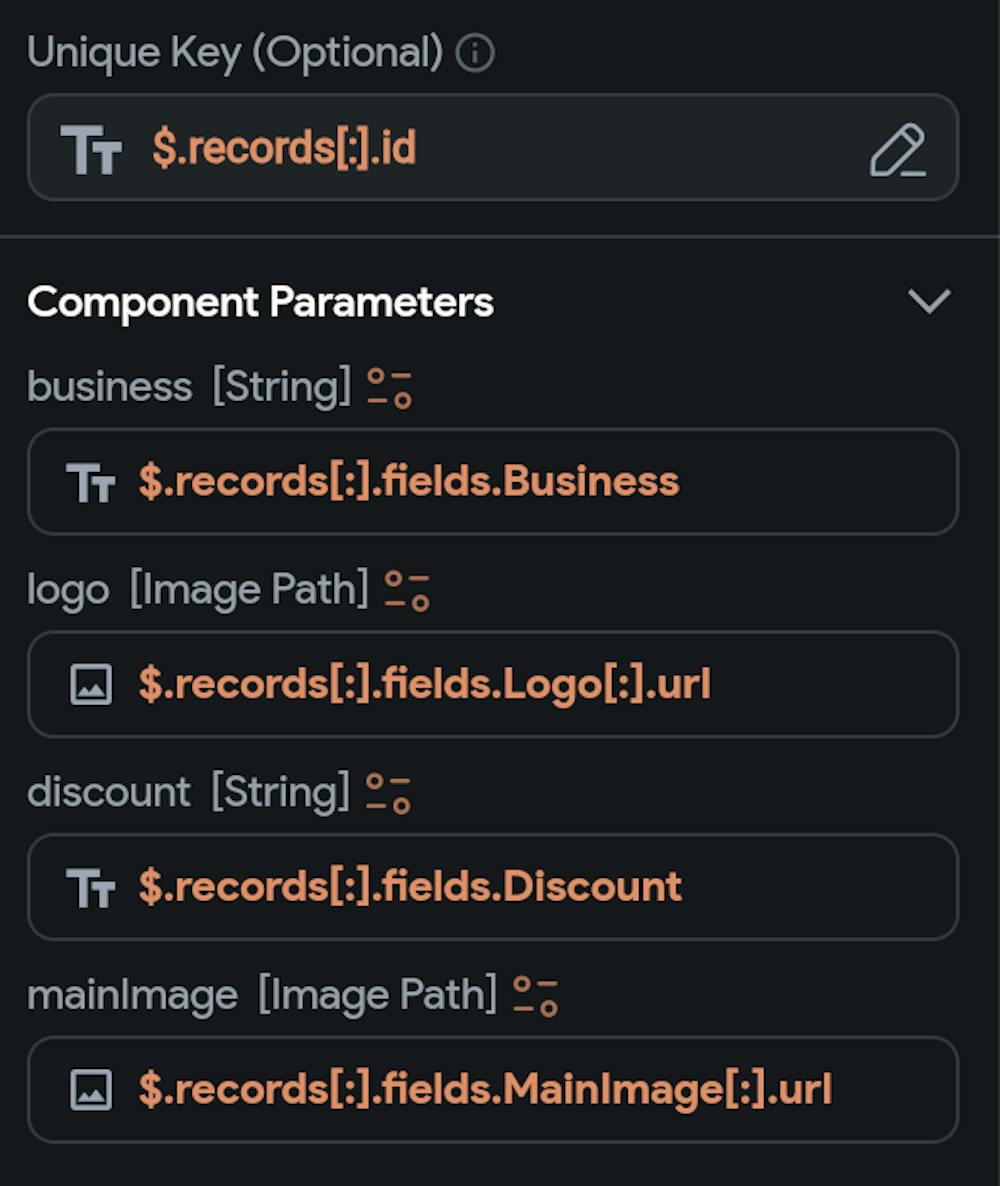
Task: Edit the Unique Key with the pencil icon
Action: click(x=897, y=150)
